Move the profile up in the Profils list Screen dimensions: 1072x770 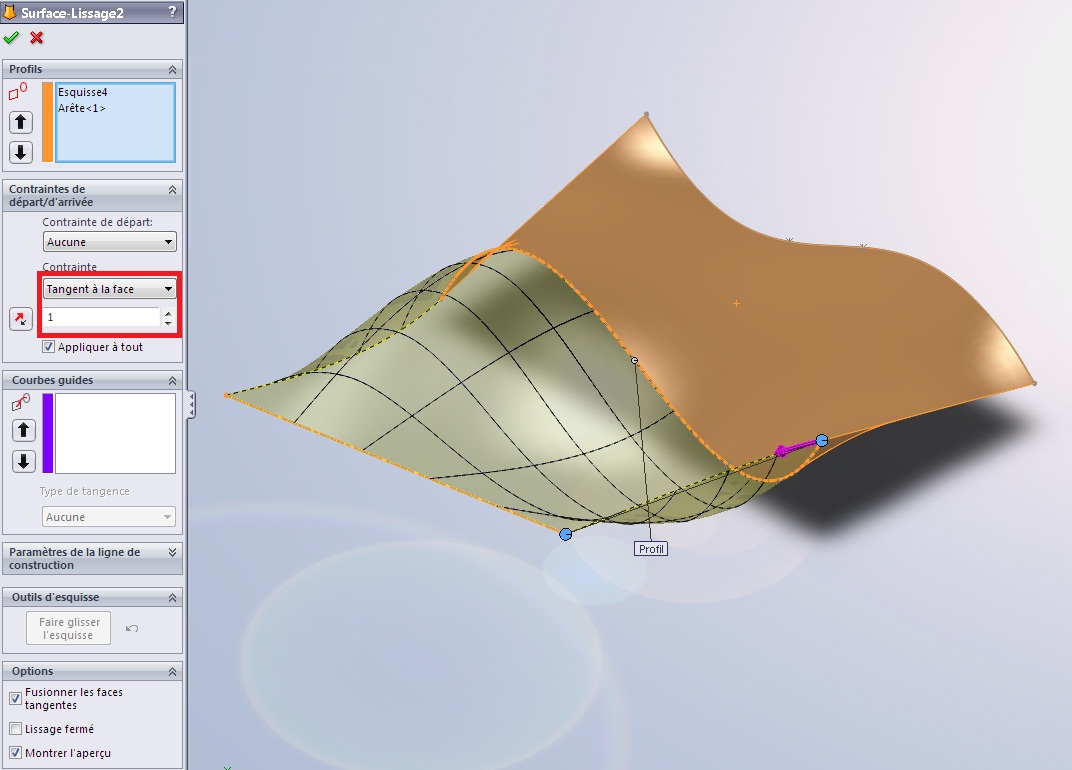[21, 122]
